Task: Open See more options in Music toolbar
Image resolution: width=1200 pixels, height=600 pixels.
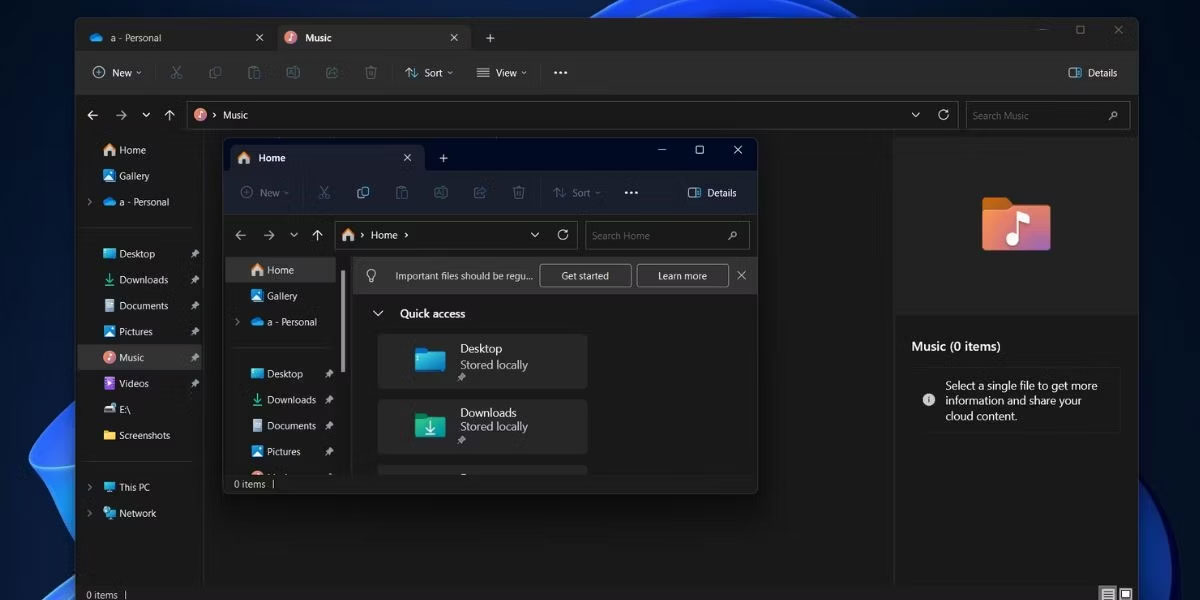Action: [560, 73]
